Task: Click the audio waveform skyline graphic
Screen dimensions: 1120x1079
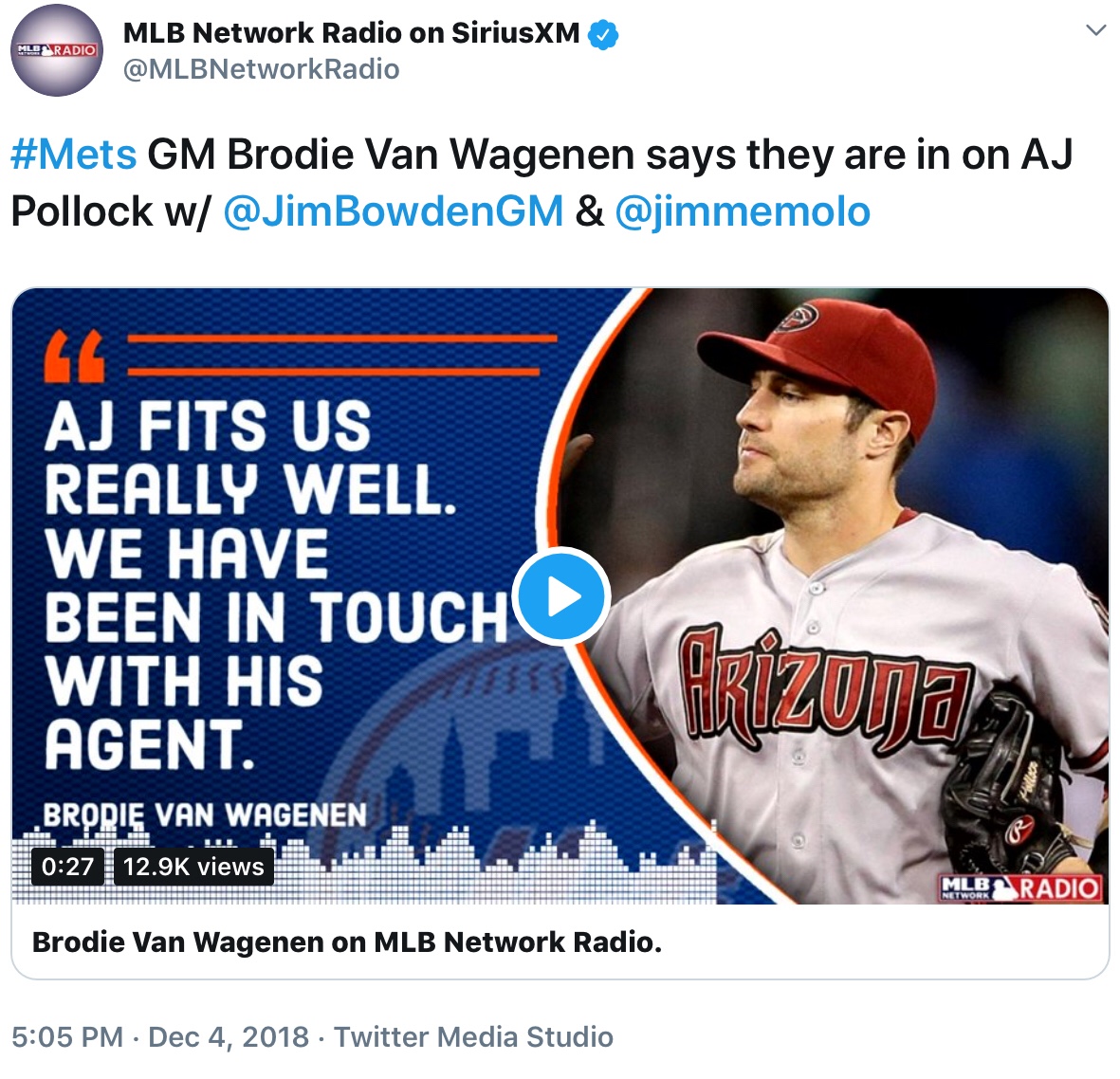Action: [364, 861]
